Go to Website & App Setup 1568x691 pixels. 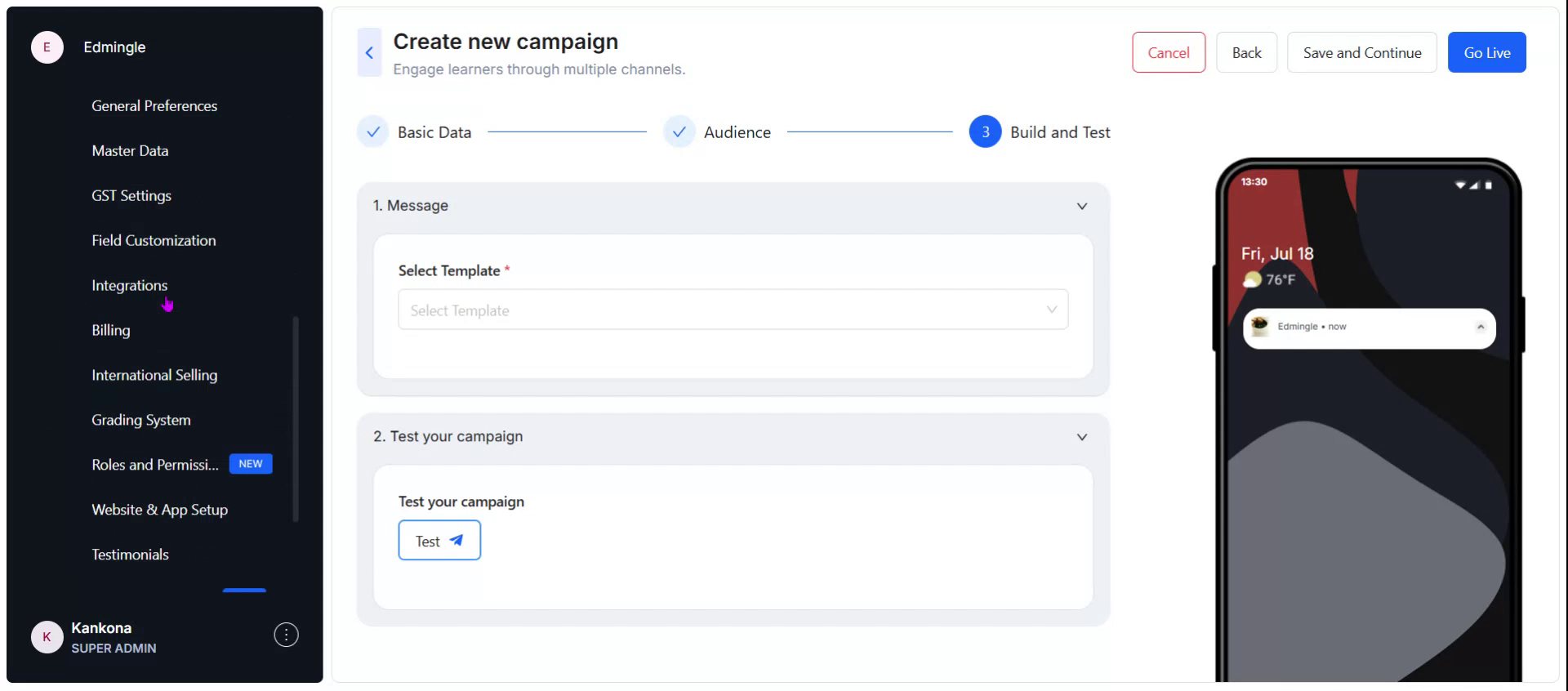point(159,510)
